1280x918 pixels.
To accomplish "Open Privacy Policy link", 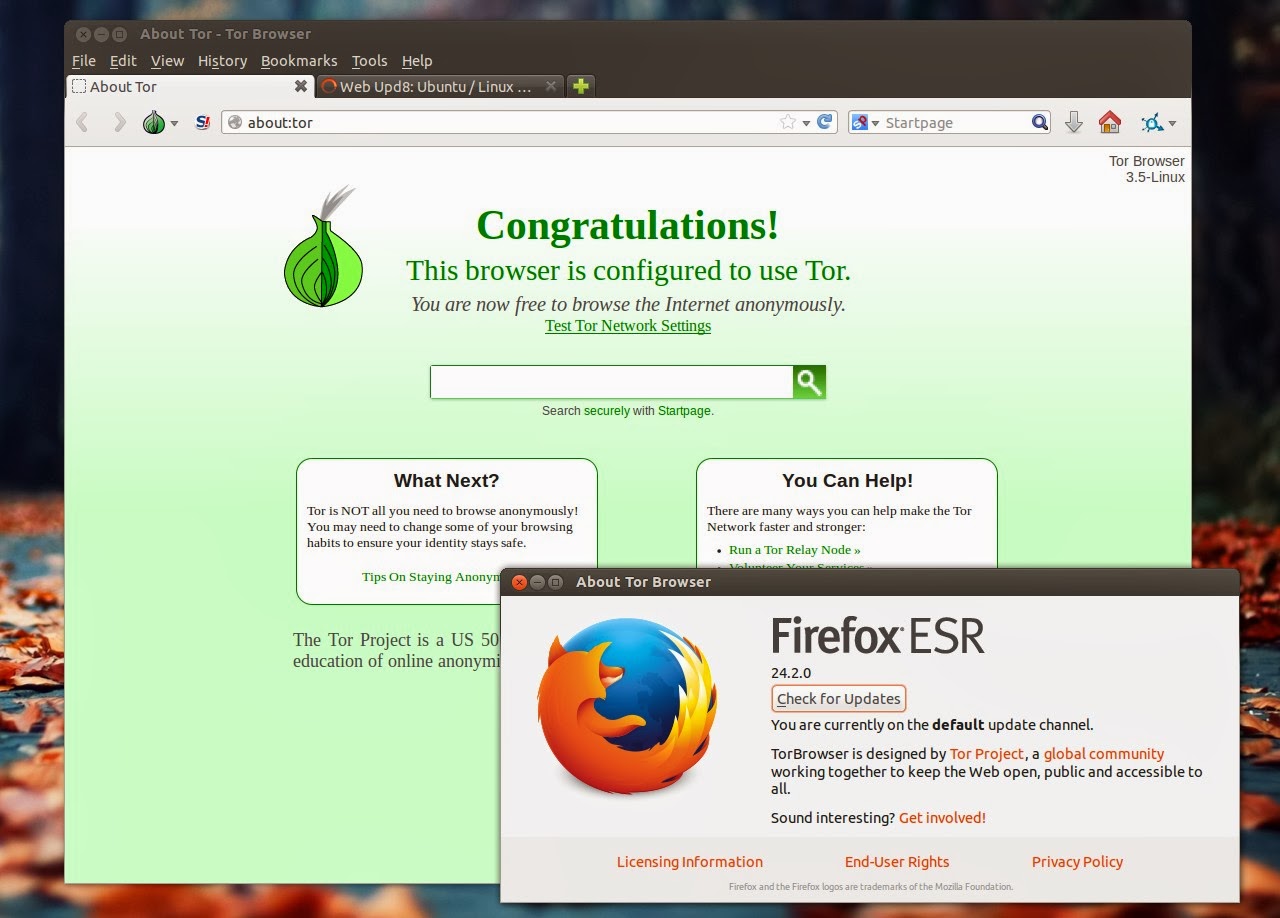I will (x=1077, y=862).
